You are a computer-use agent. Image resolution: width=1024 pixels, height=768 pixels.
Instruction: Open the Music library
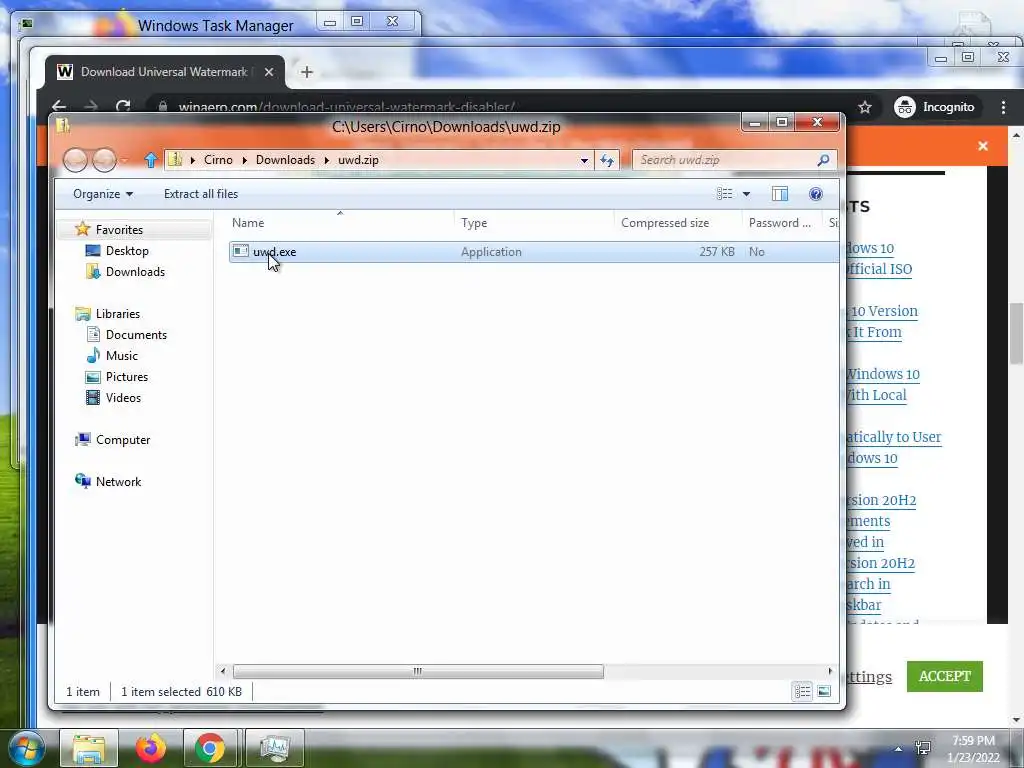[121, 356]
